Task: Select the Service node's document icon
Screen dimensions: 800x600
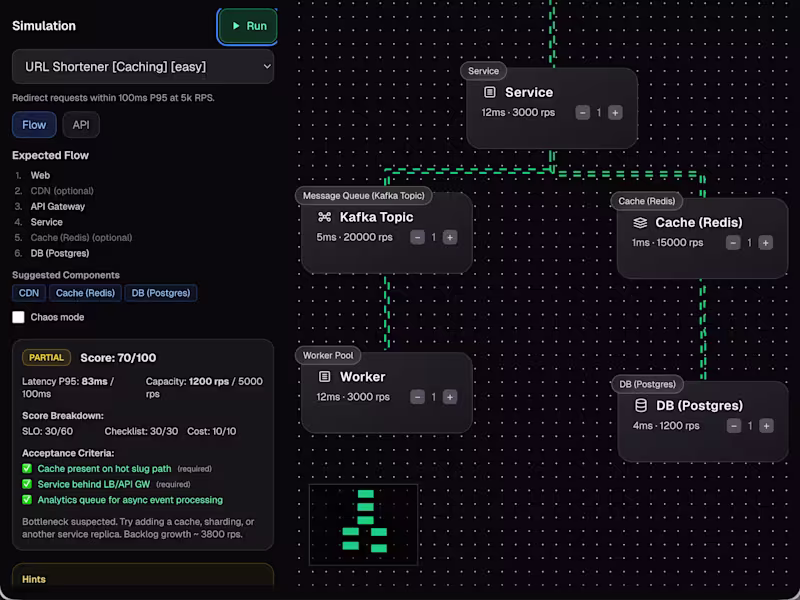Action: (x=489, y=92)
